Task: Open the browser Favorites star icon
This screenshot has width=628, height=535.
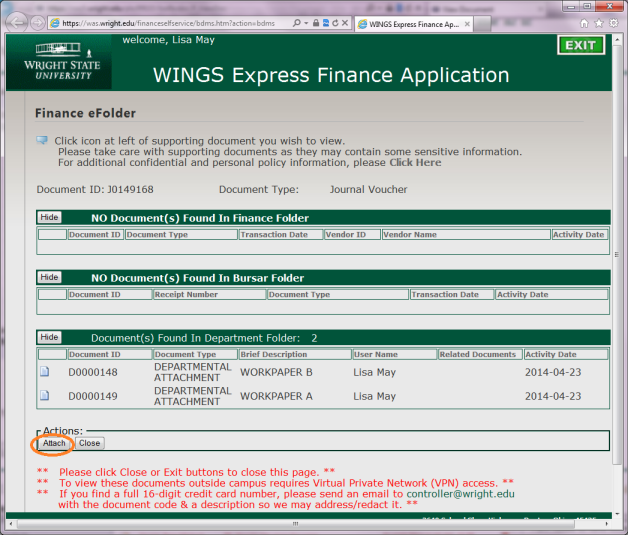Action: click(x=599, y=23)
